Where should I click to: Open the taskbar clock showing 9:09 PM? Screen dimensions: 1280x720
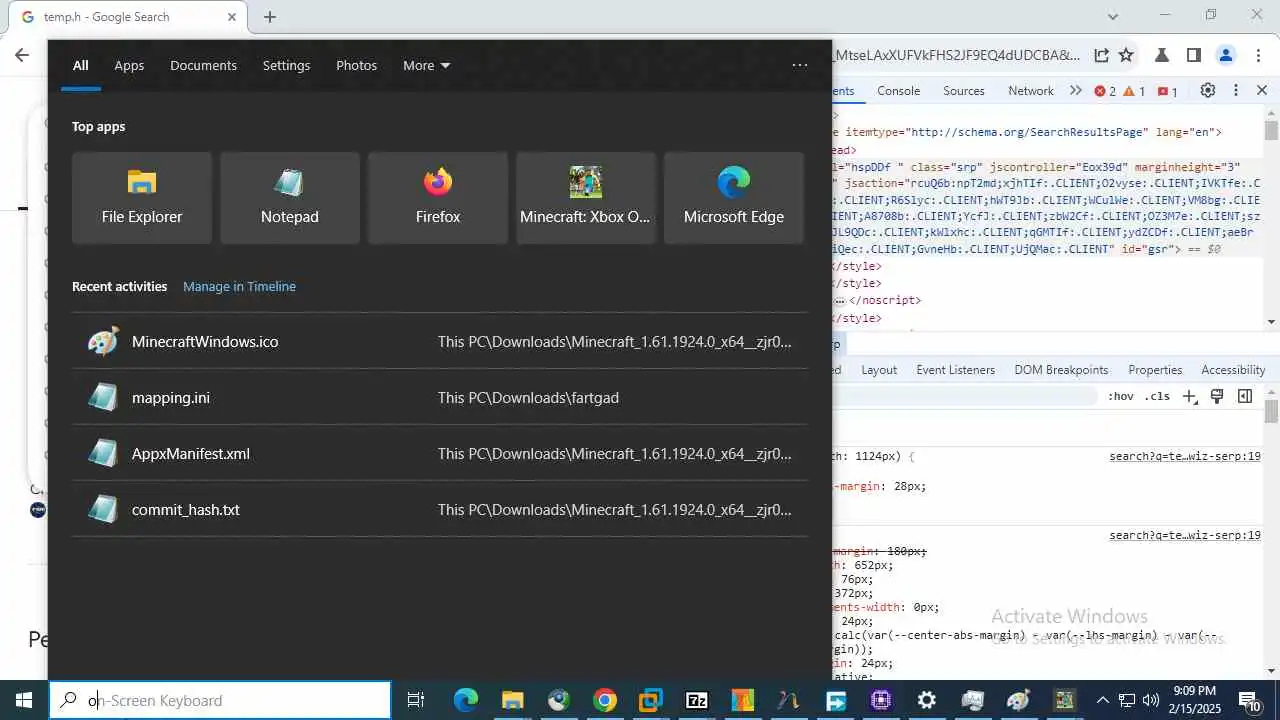[x=1194, y=699]
